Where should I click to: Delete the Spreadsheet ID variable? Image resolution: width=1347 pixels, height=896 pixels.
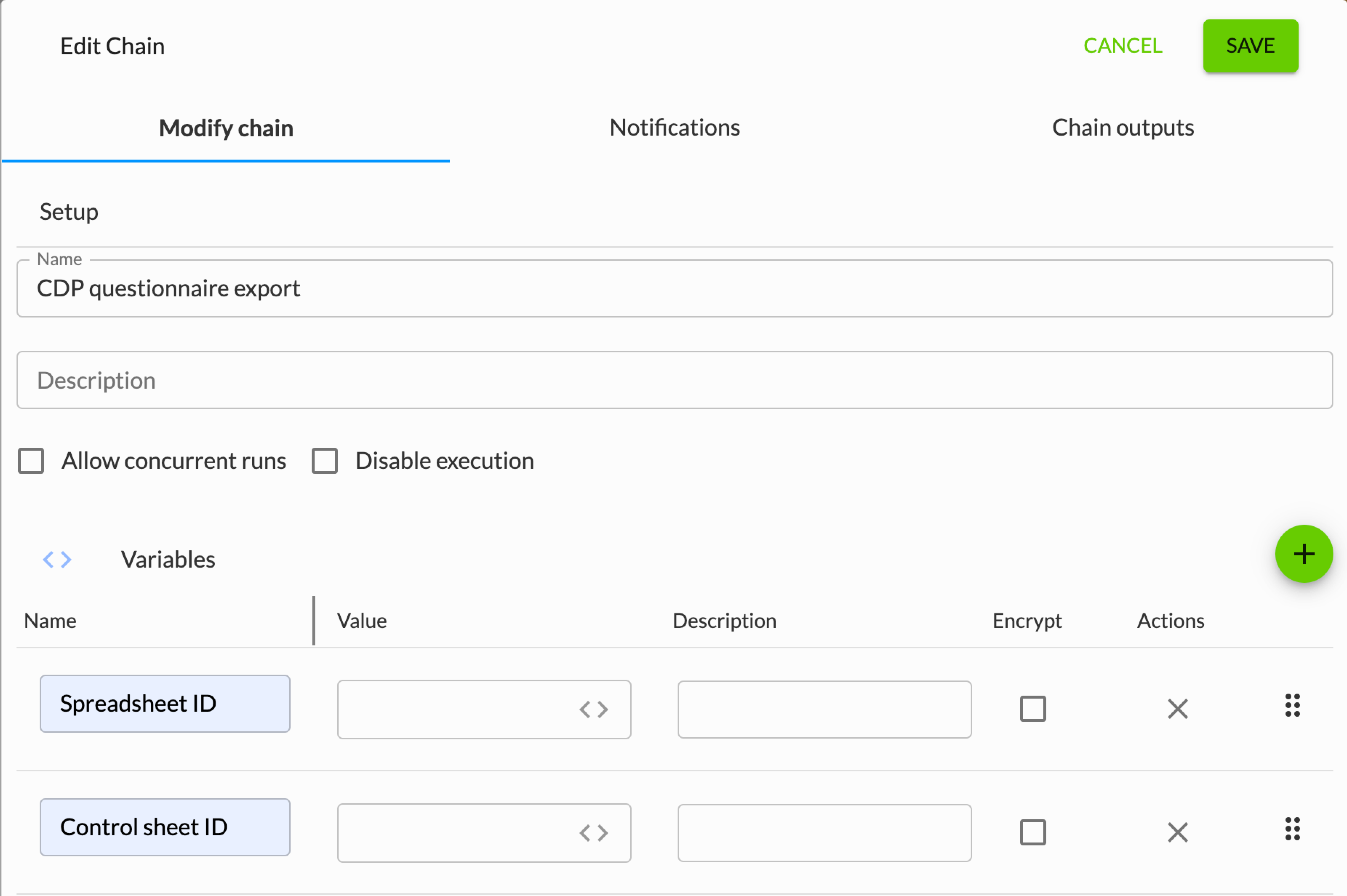click(x=1177, y=709)
